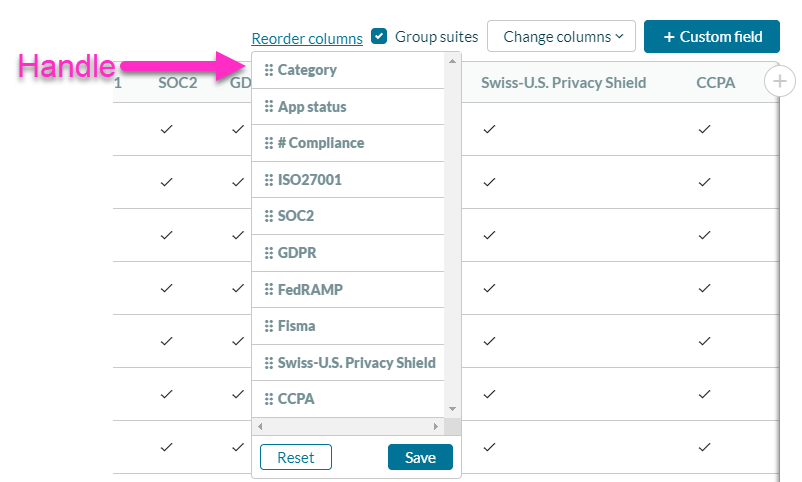Select the # Compliance drag handle
802x482 pixels.
tap(269, 143)
